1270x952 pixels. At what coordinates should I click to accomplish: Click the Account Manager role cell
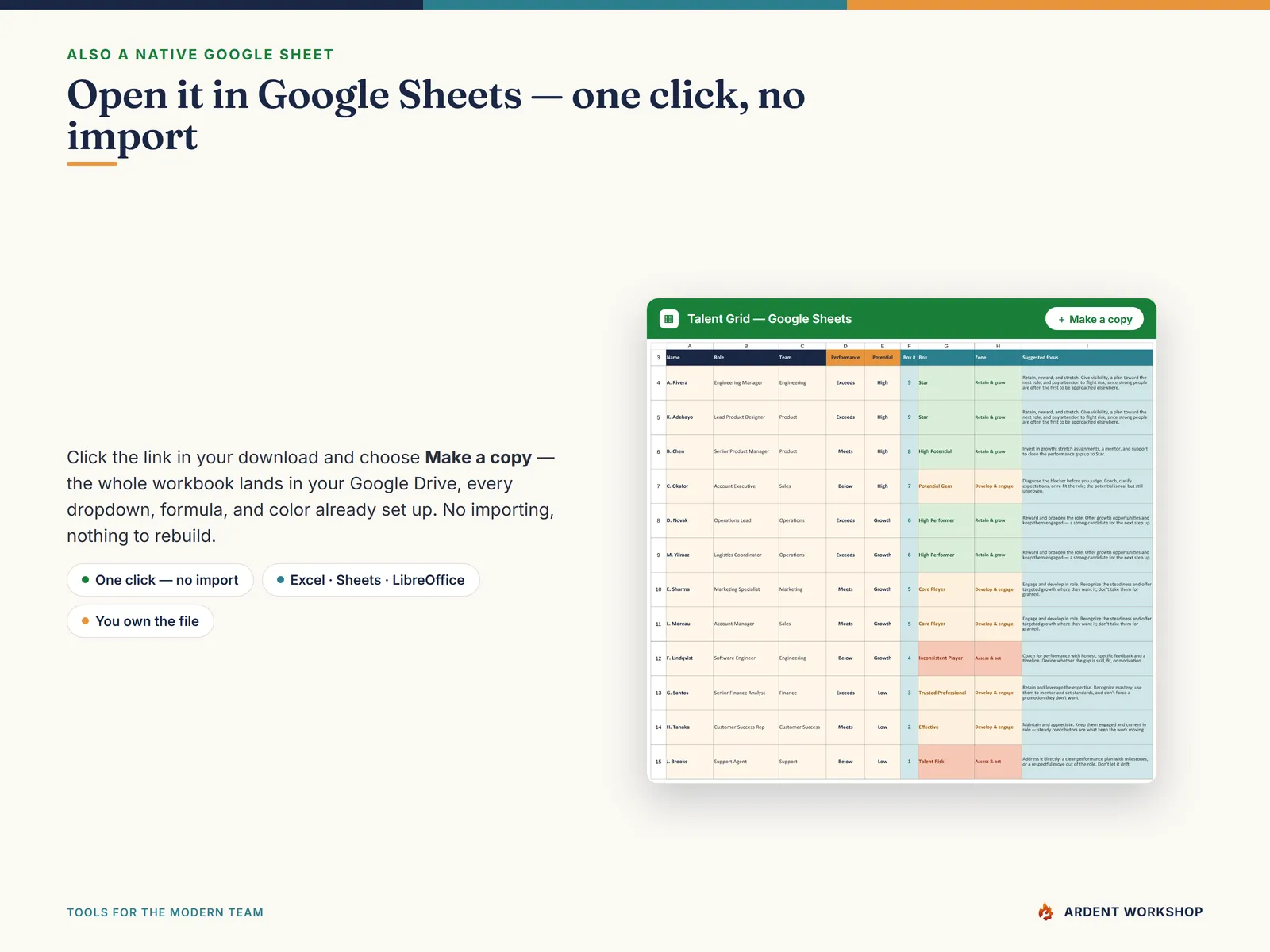point(746,624)
